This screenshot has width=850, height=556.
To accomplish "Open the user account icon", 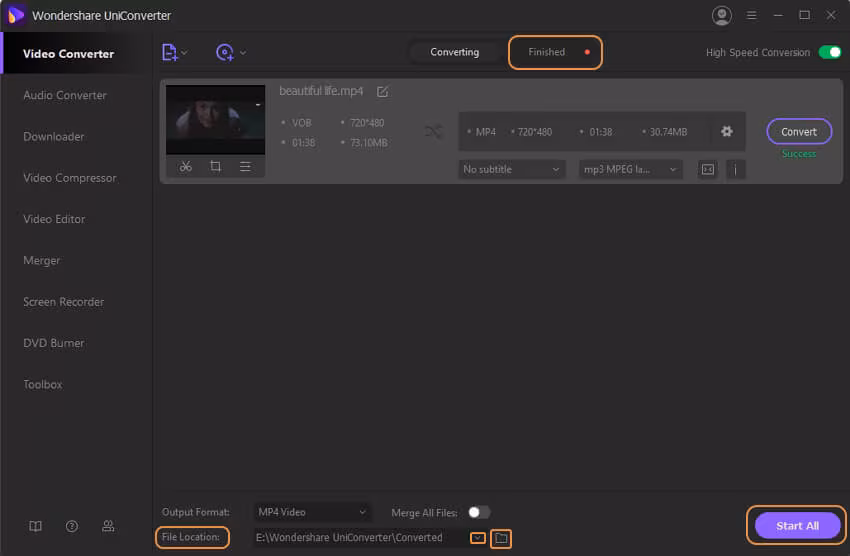I will pos(722,16).
